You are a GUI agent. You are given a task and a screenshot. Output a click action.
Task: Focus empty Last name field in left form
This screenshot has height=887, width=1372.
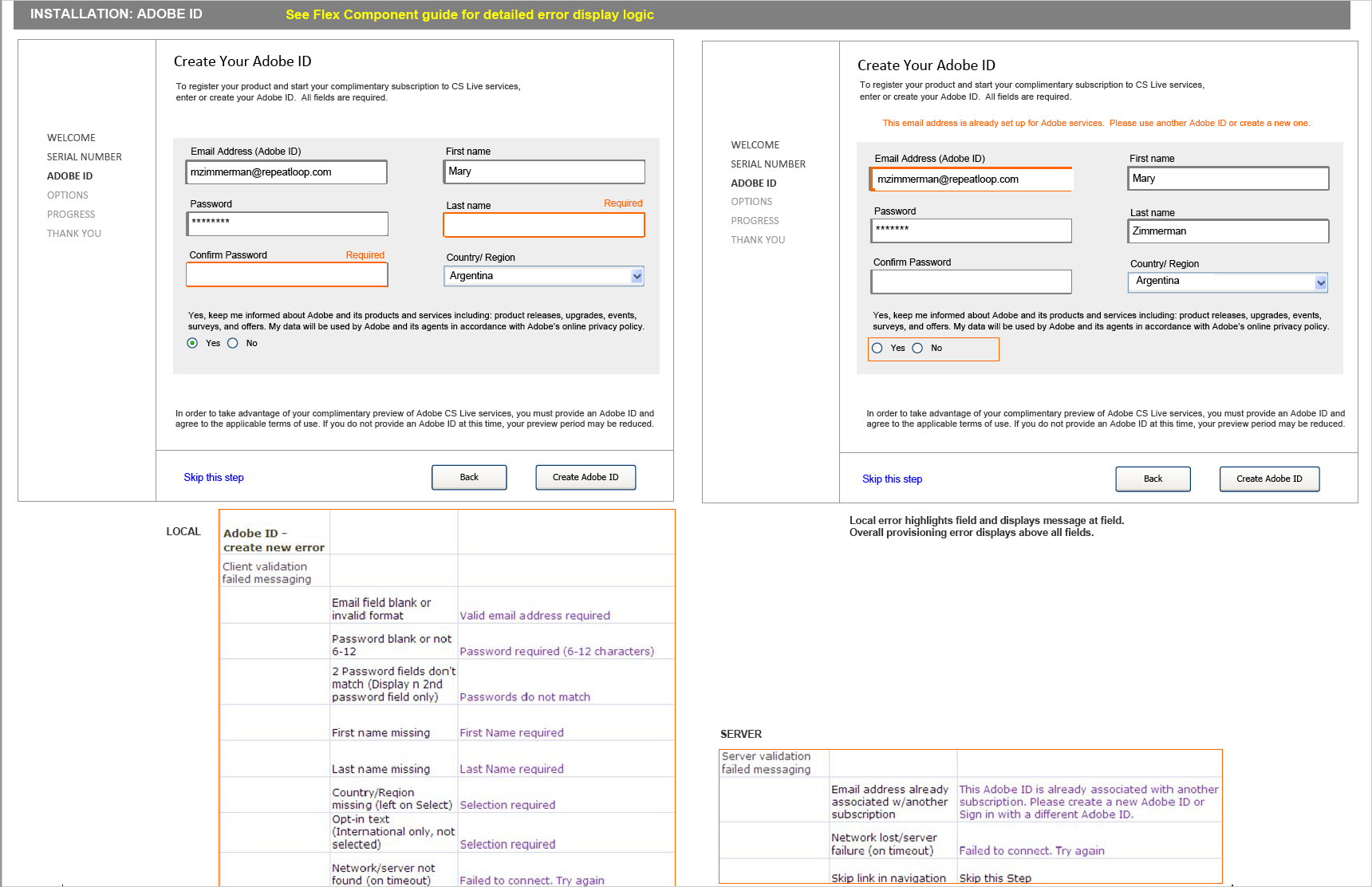click(x=544, y=225)
